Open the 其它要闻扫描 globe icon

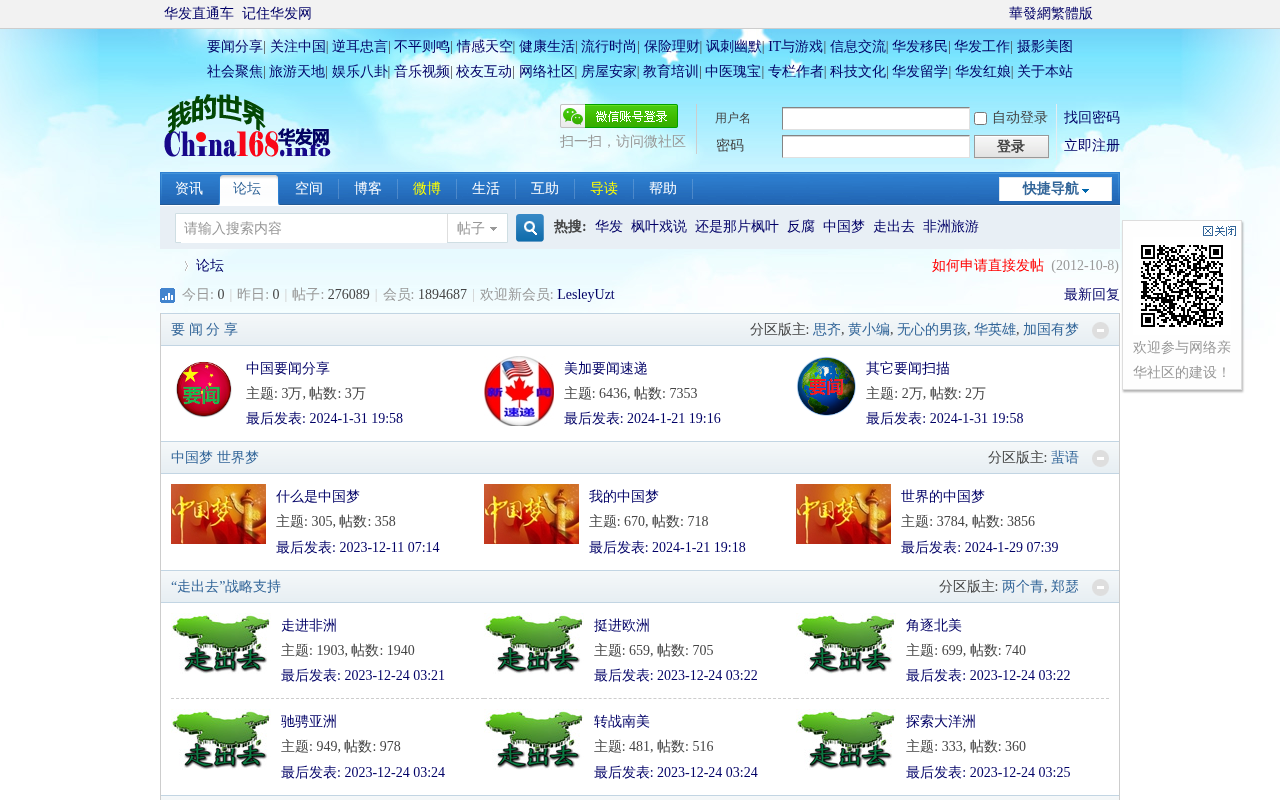coord(826,386)
